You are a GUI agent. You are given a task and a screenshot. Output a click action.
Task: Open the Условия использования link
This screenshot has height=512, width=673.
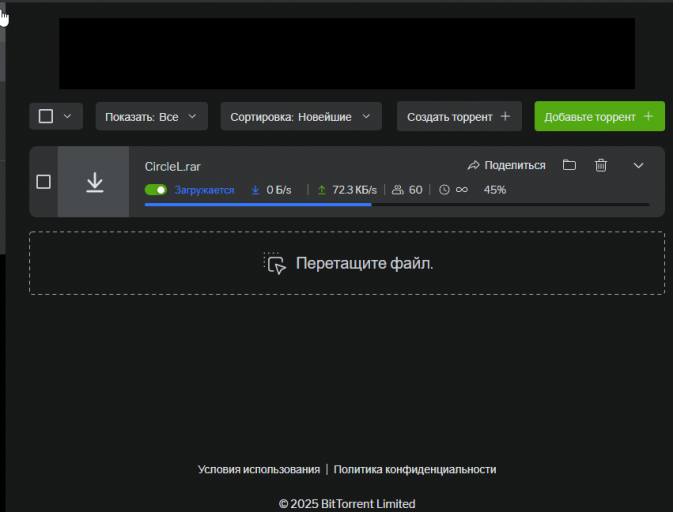pos(259,470)
